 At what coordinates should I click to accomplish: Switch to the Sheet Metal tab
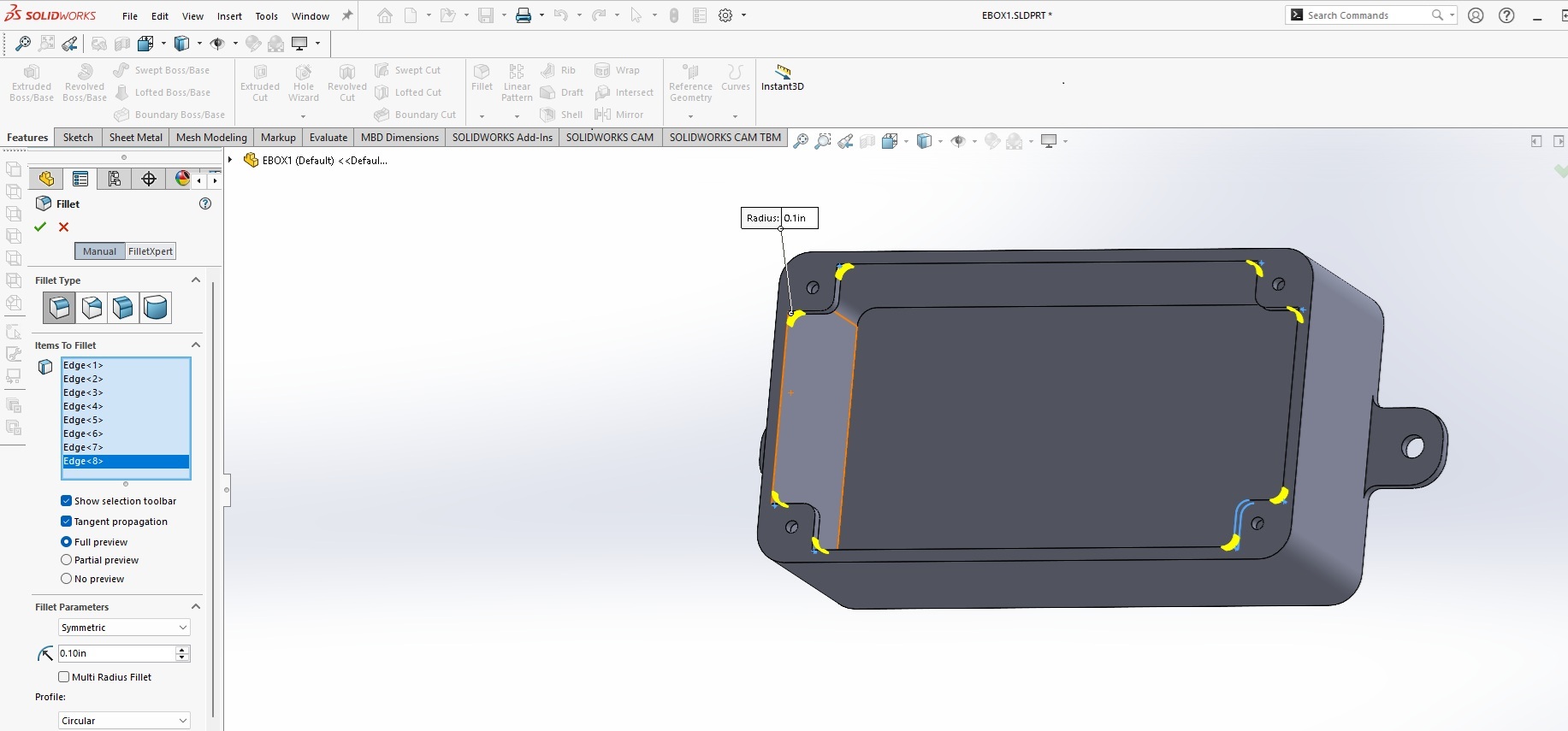point(135,138)
